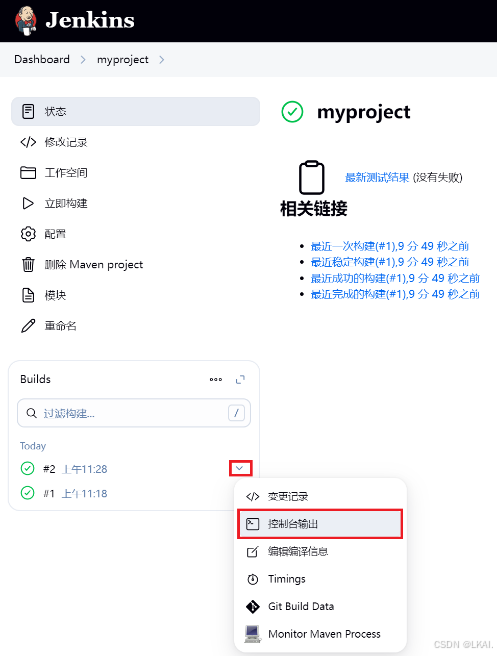The width and height of the screenshot is (497, 656).
Task: Expand the Builds panel view icon
Action: tap(240, 379)
